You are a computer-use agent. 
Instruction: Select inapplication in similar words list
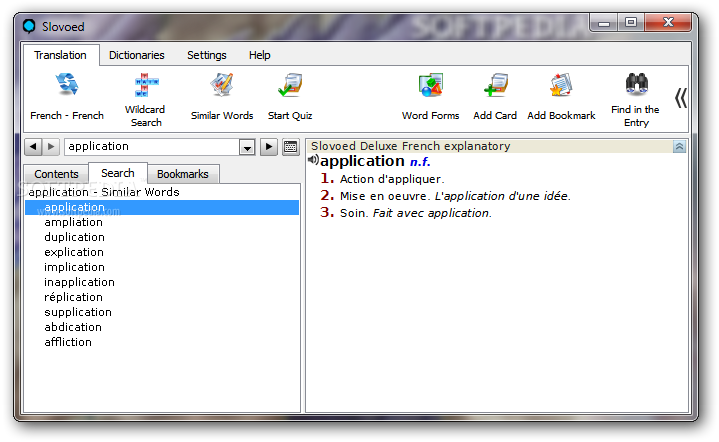(x=79, y=282)
